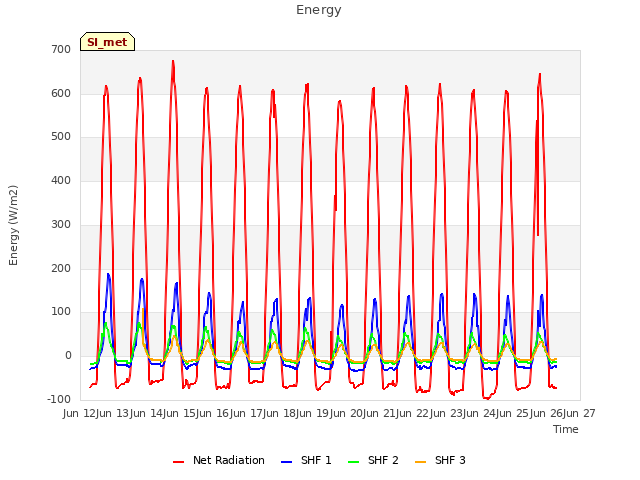The height and width of the screenshot is (480, 640).
Task: Click the Jun 19 x-axis tick label
Action: (x=313, y=413)
